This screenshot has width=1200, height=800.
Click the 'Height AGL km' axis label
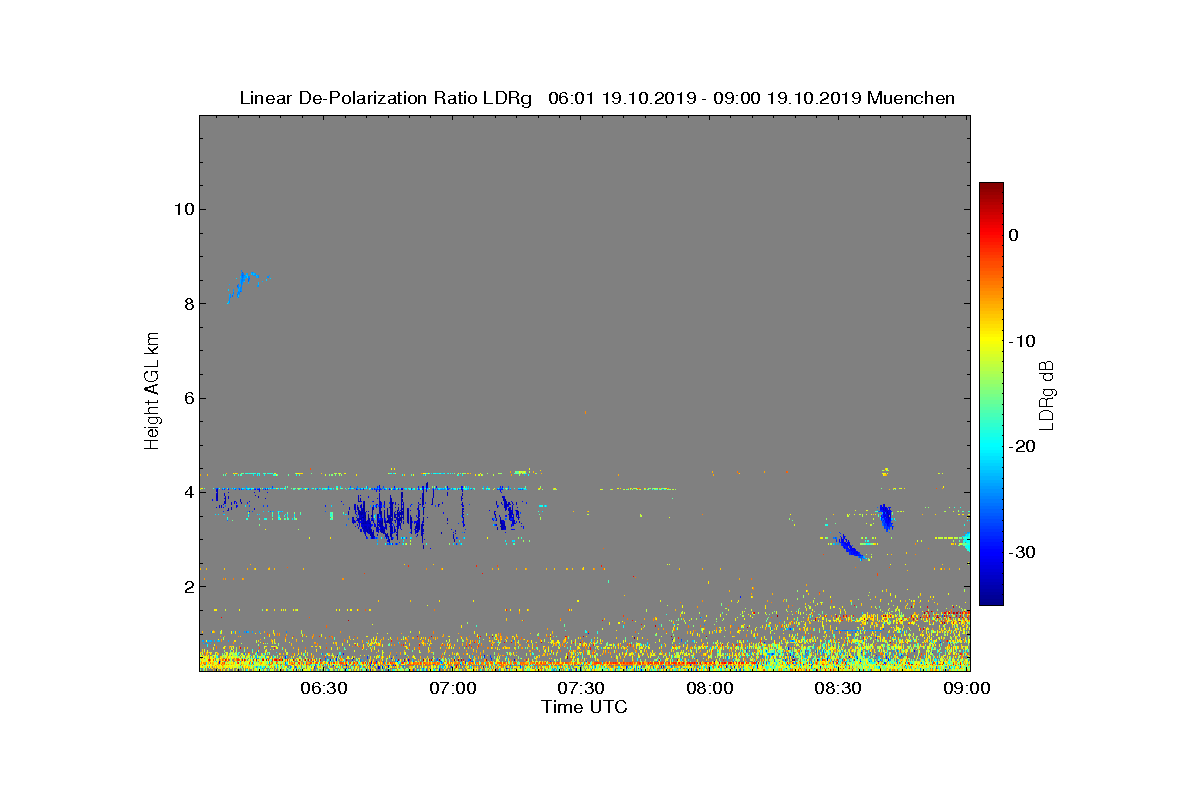pyautogui.click(x=152, y=391)
